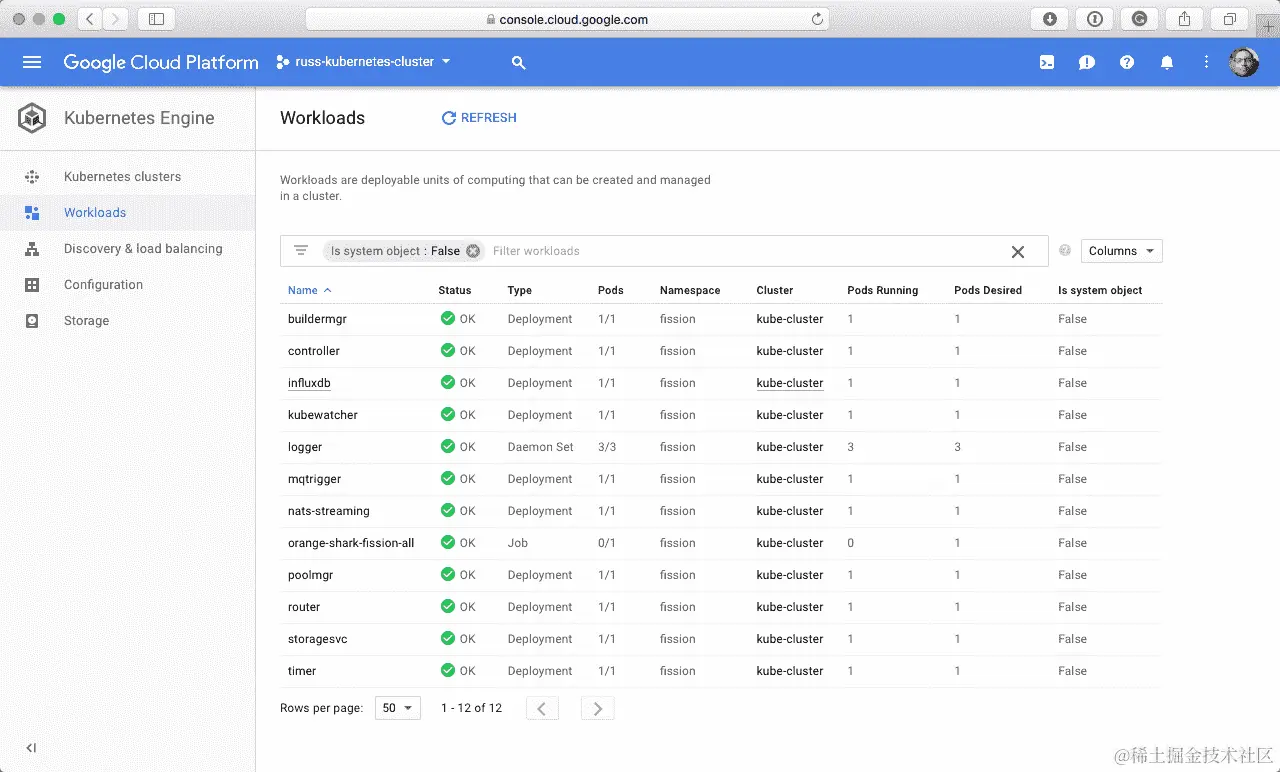Image resolution: width=1280 pixels, height=772 pixels.
Task: Open the russ-kubernetes-cluster project dropdown
Action: pos(364,62)
